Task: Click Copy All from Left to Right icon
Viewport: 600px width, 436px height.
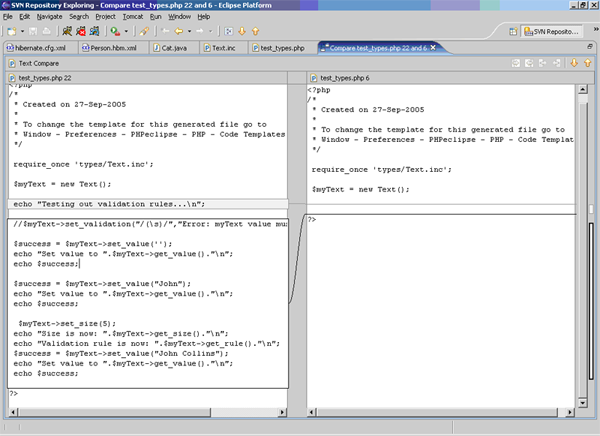Action: tap(516, 63)
